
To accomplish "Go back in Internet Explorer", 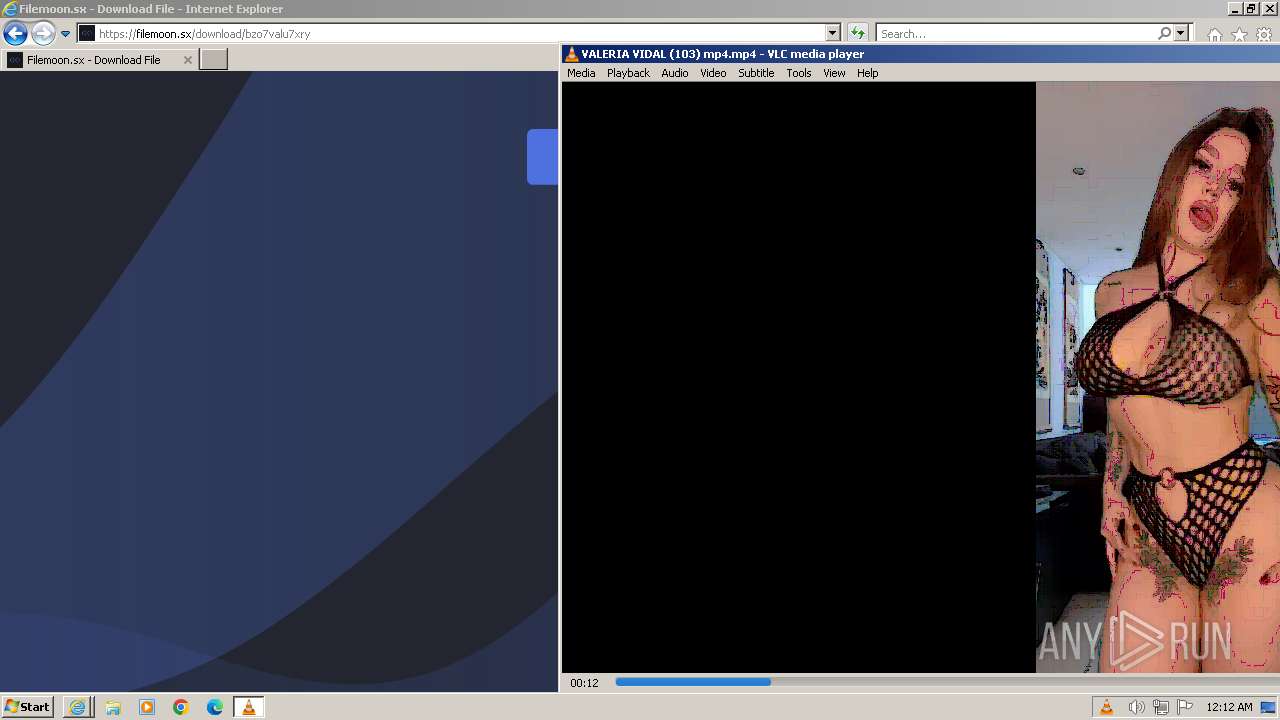I will tap(15, 33).
